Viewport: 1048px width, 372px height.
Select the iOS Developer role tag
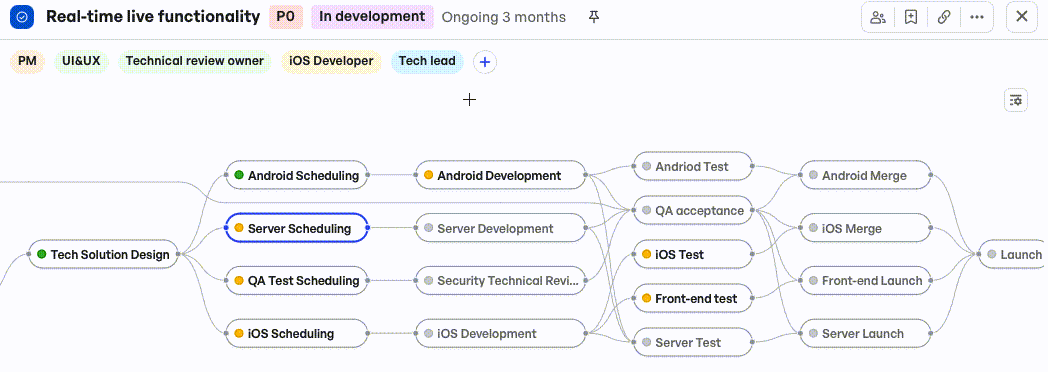(x=331, y=61)
